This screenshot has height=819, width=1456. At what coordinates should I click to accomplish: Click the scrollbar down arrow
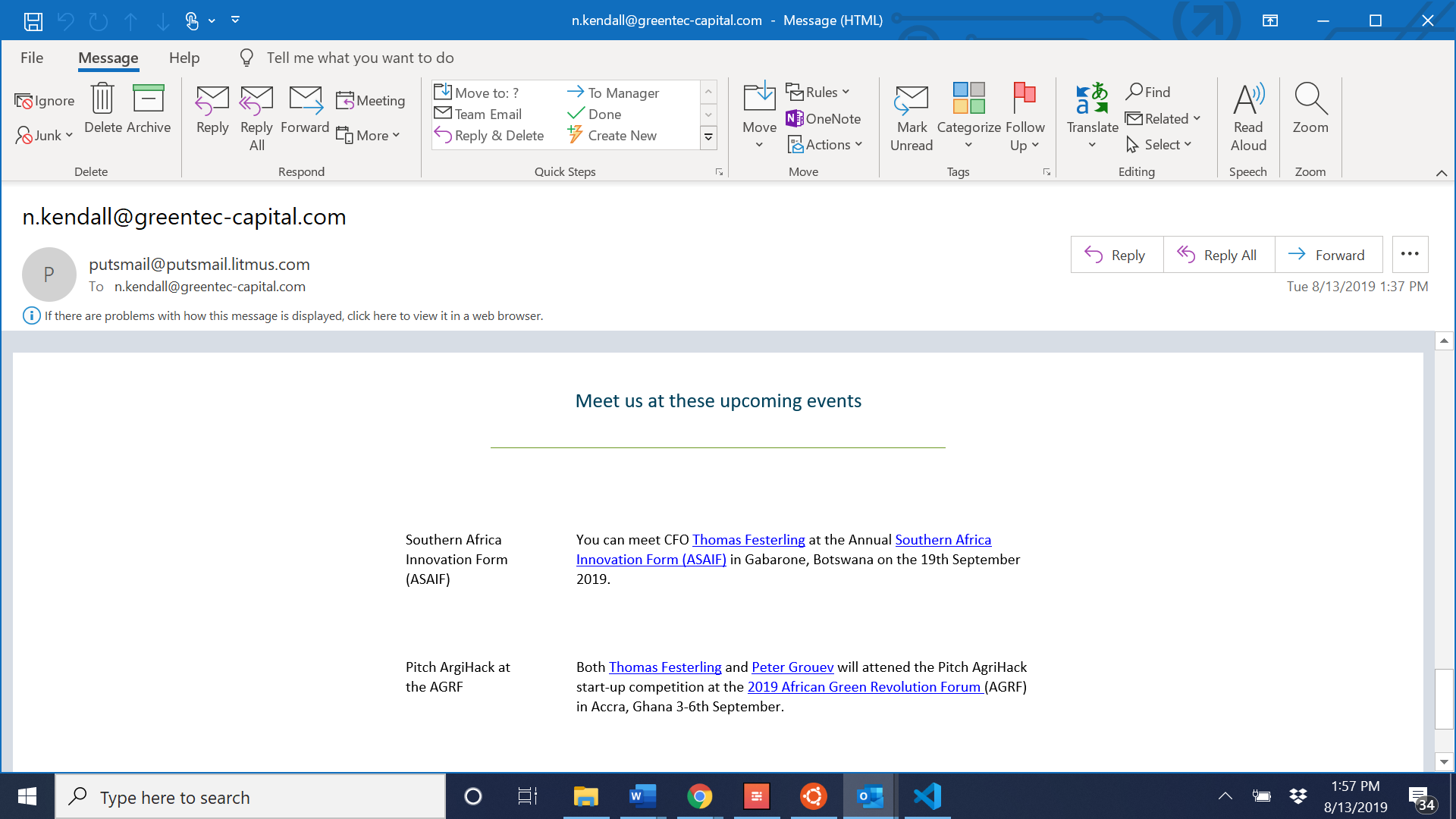pyautogui.click(x=1444, y=762)
